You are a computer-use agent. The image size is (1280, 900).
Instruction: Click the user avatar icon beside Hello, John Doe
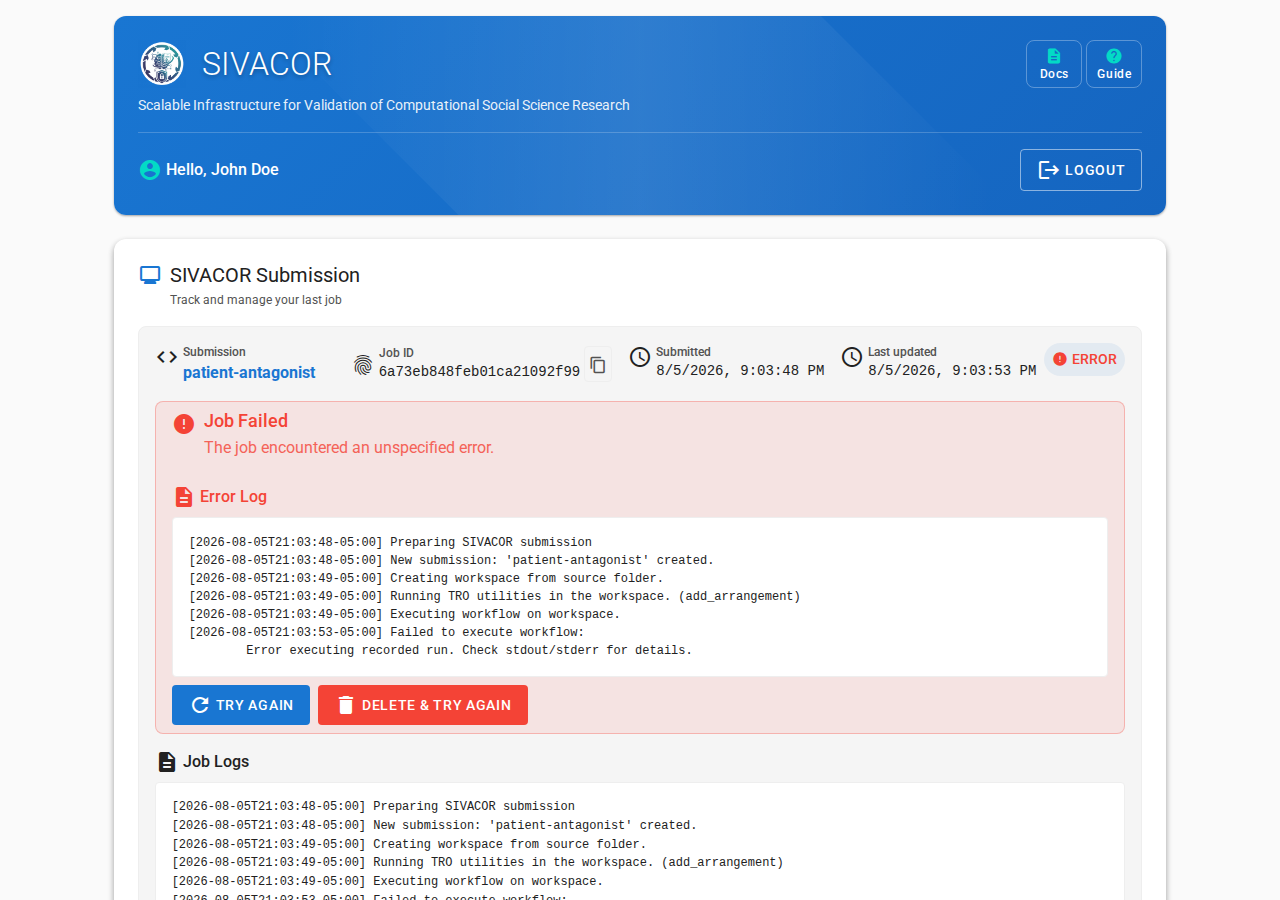(150, 170)
